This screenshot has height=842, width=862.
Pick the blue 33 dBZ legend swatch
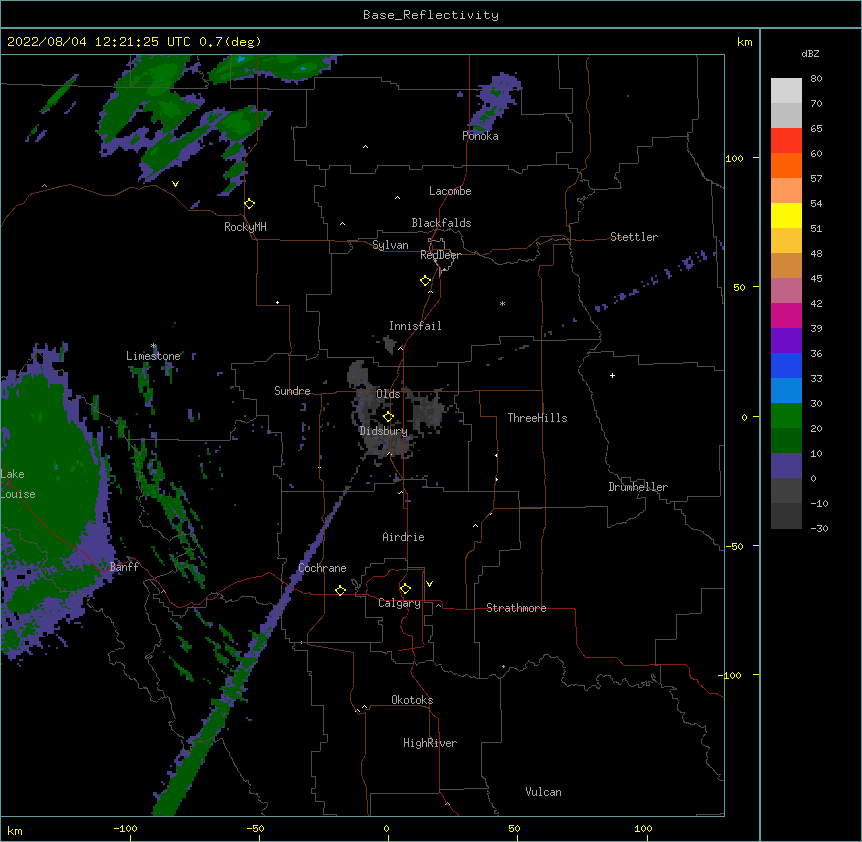[786, 365]
